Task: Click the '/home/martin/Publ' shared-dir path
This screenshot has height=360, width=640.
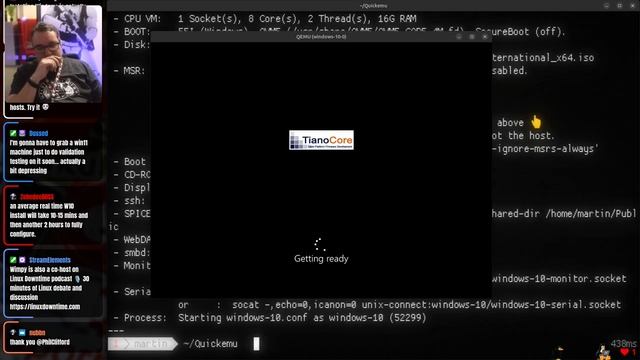Action: click(x=591, y=213)
